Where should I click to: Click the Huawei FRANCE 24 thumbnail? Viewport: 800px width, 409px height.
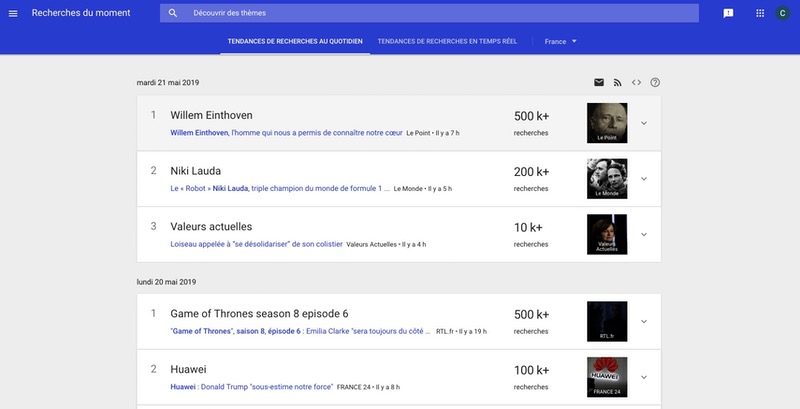[x=607, y=377]
